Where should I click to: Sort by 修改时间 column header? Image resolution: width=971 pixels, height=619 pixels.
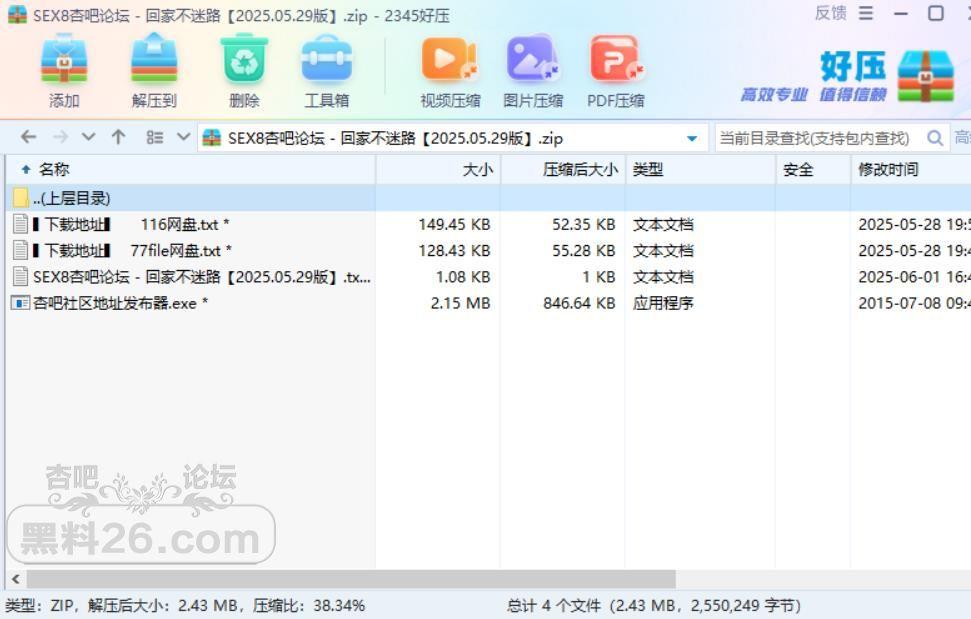[910, 169]
